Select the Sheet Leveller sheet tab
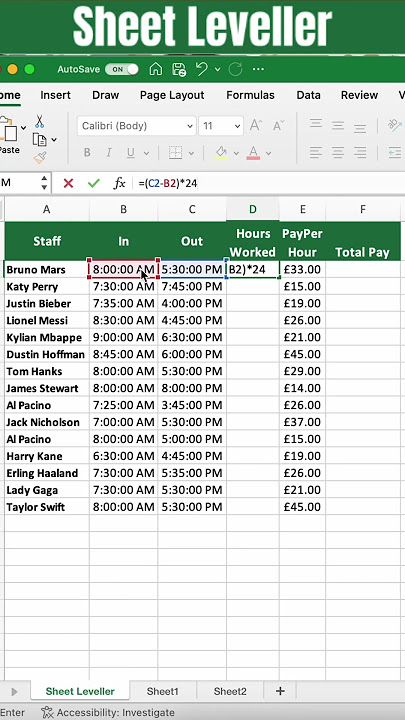405x720 pixels. 80,691
